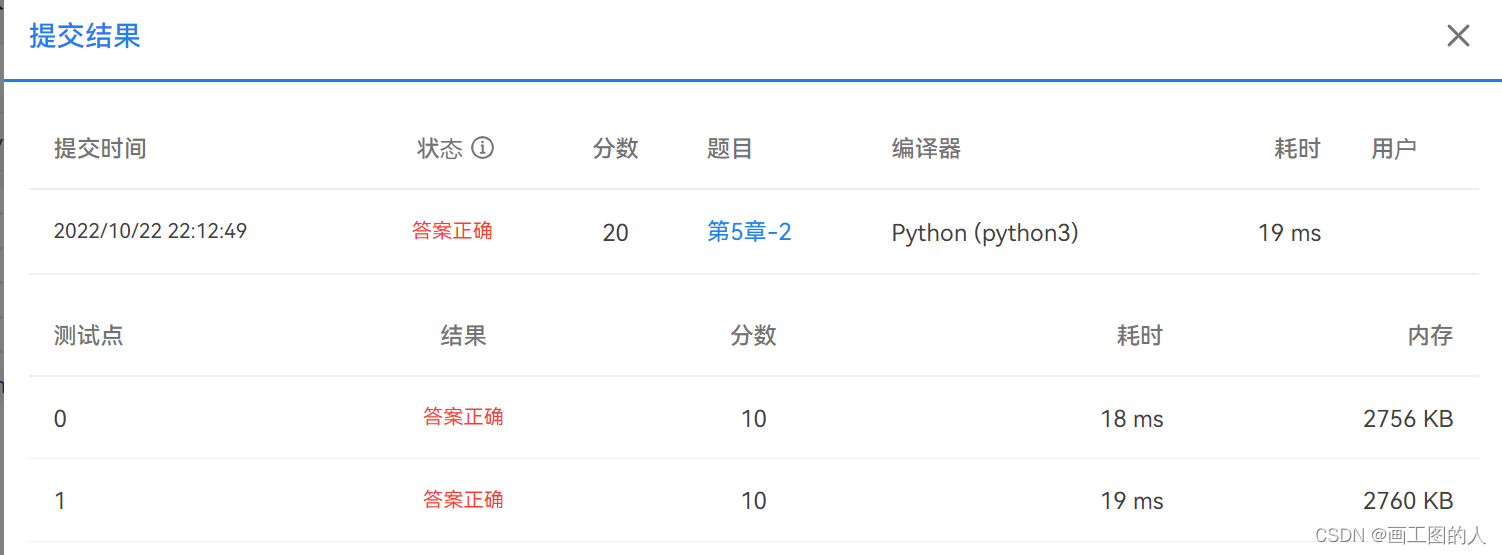The height and width of the screenshot is (555, 1502).
Task: Select test point 0 row
Action: (754, 418)
